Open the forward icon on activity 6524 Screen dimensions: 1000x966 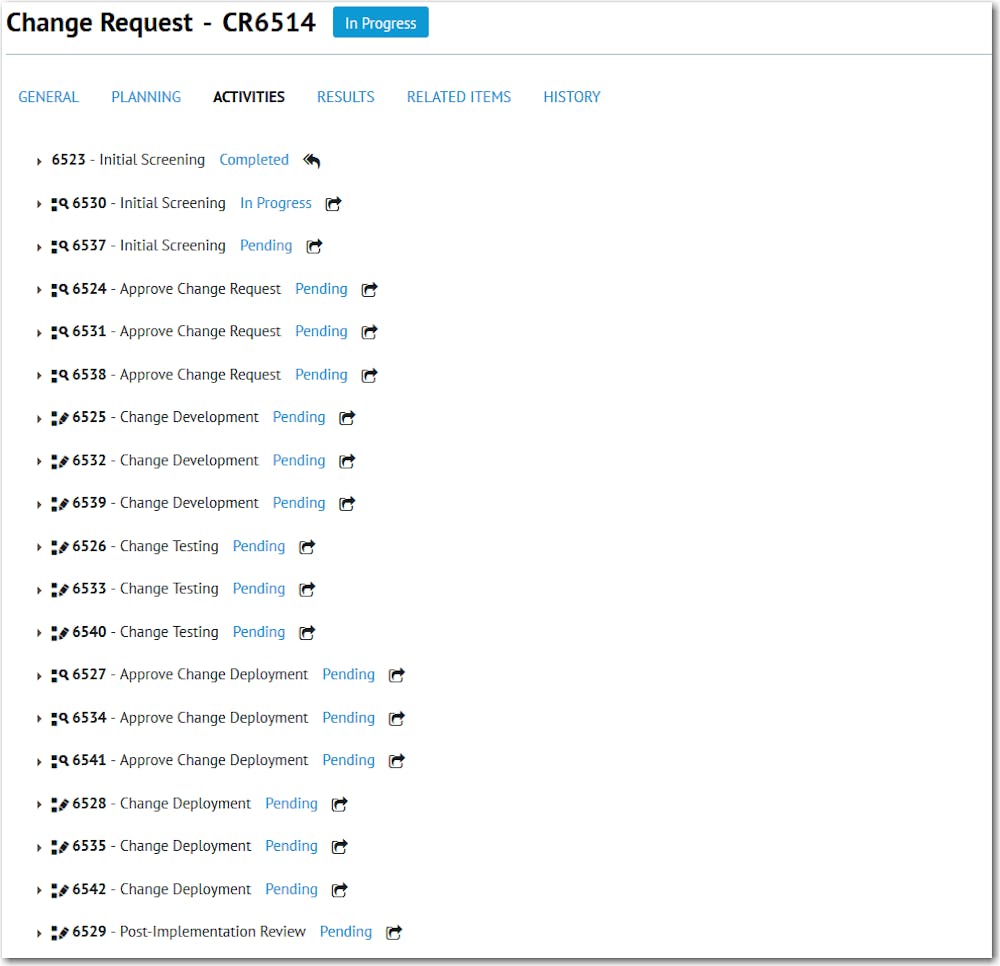[368, 289]
